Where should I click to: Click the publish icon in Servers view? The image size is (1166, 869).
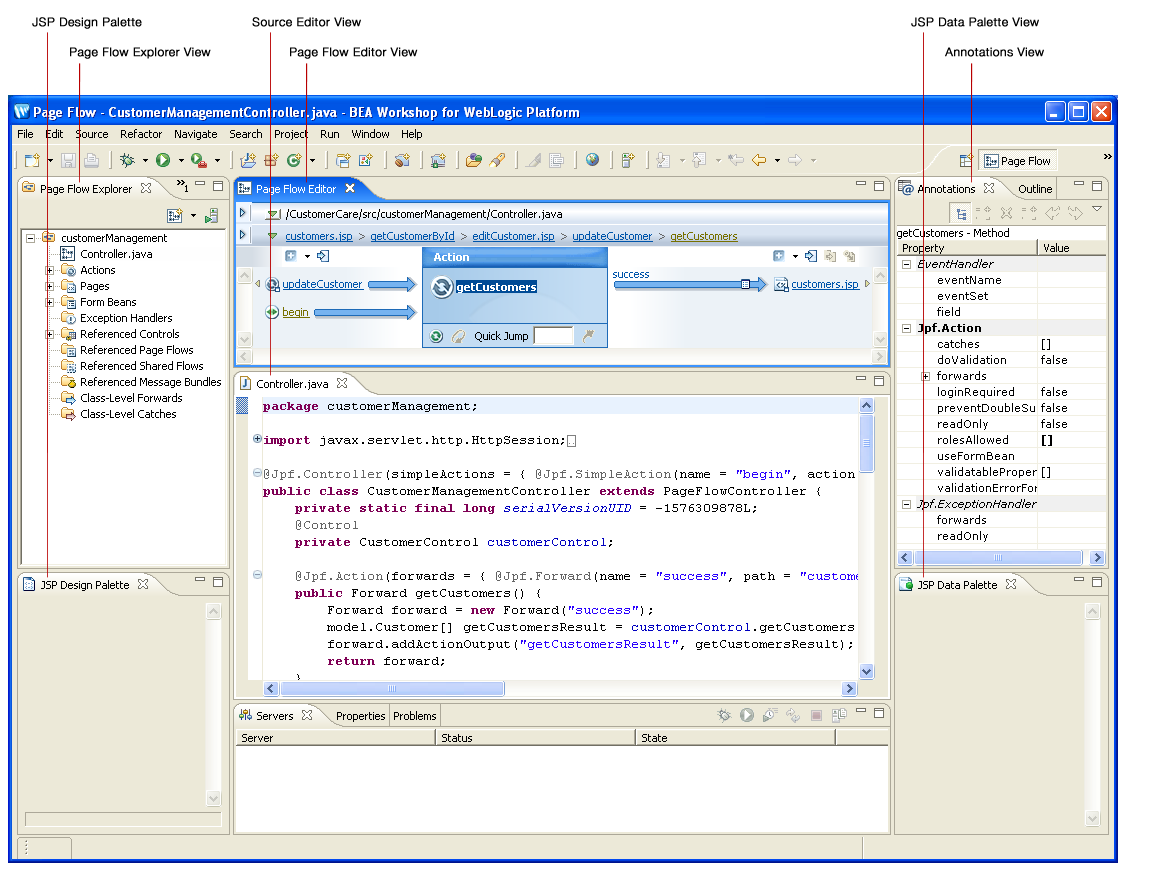793,715
